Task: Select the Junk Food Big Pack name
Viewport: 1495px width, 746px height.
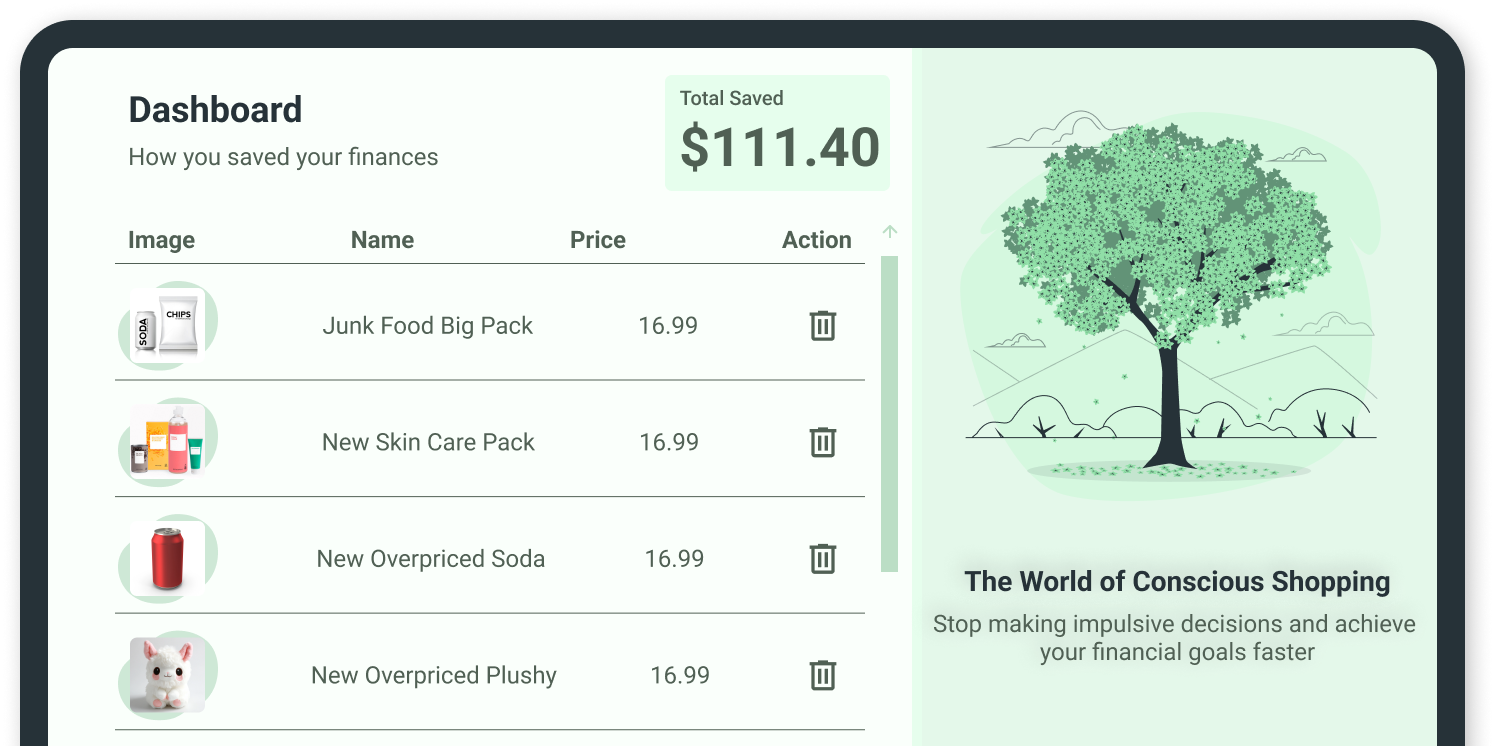Action: tap(428, 326)
